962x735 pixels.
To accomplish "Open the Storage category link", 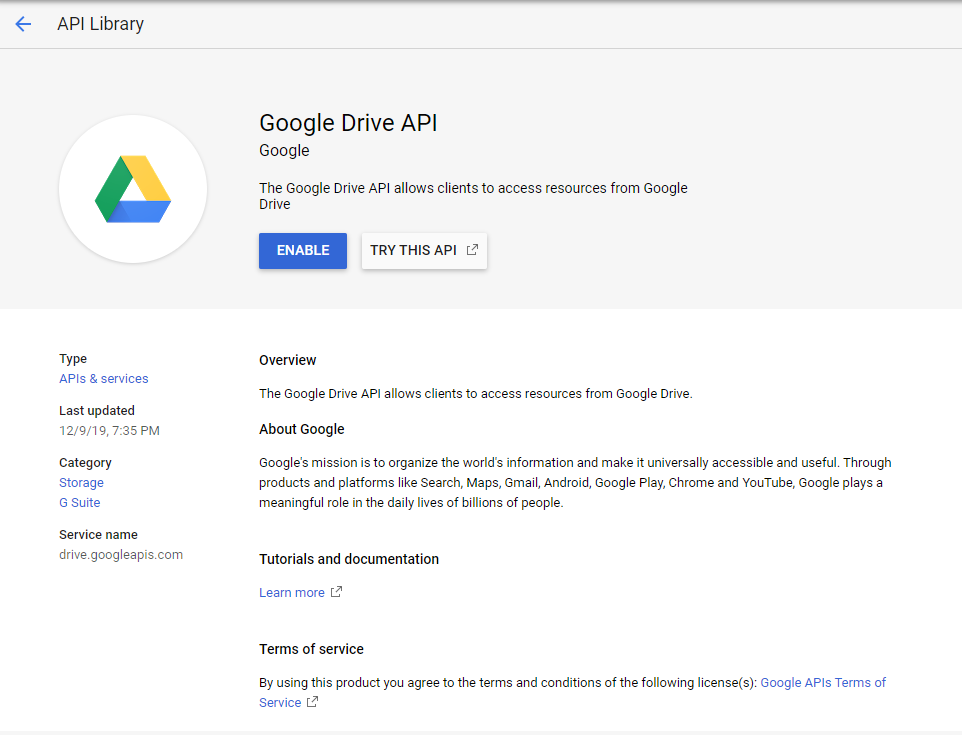I will pos(81,483).
